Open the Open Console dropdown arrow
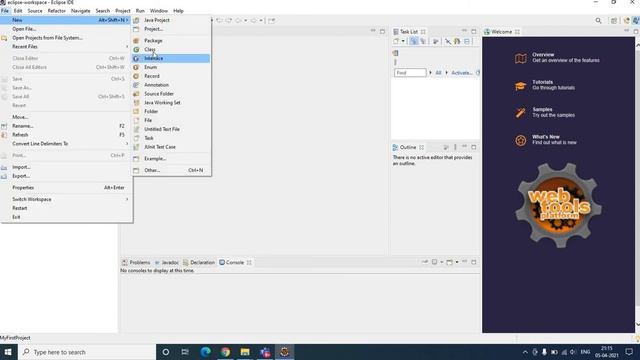Viewport: 640px width, 360px height. click(x=457, y=262)
